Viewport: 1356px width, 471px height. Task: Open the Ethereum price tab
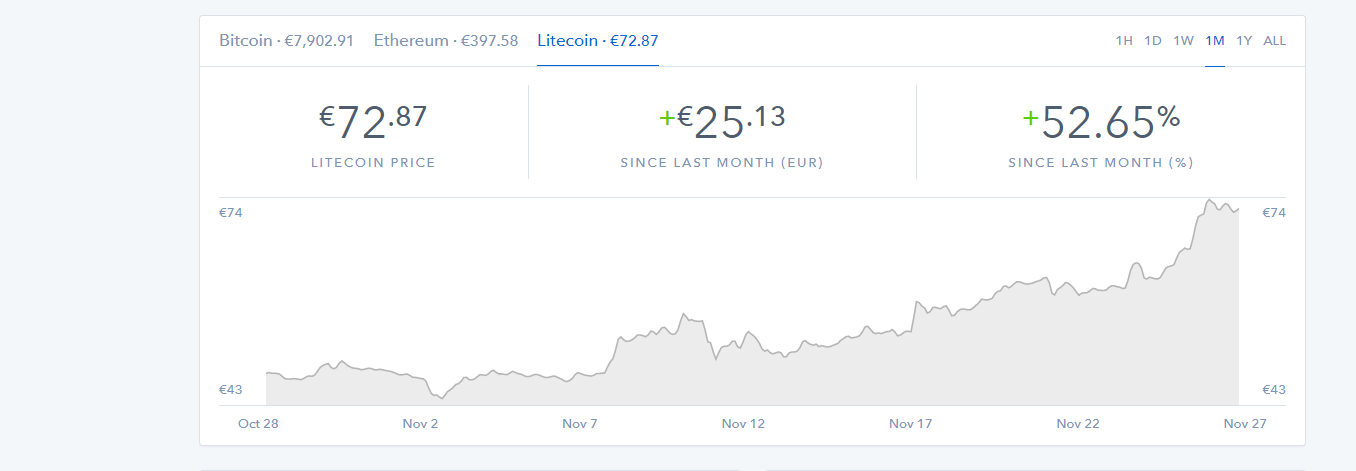click(446, 41)
